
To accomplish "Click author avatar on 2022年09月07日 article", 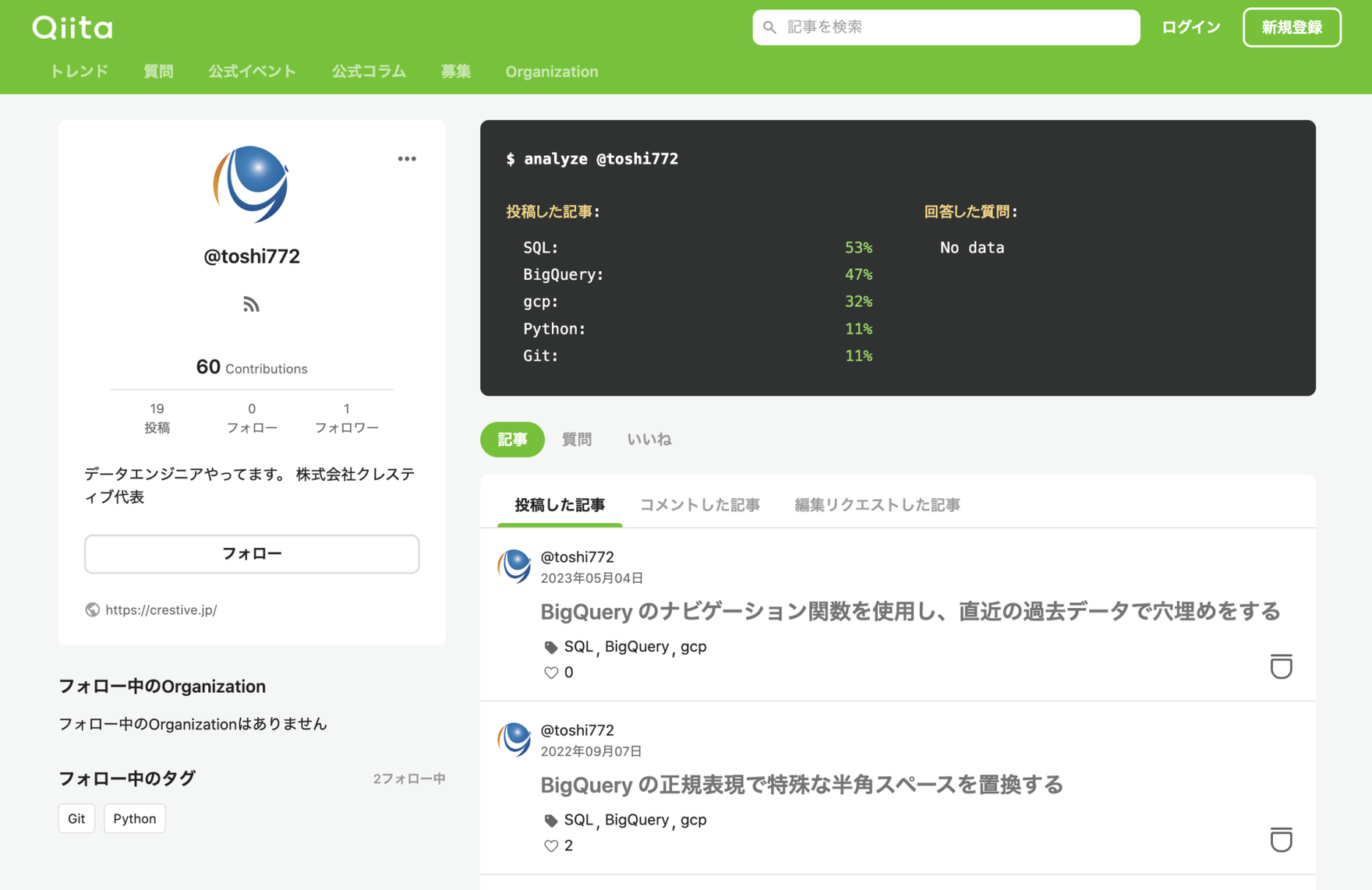I will coord(514,740).
